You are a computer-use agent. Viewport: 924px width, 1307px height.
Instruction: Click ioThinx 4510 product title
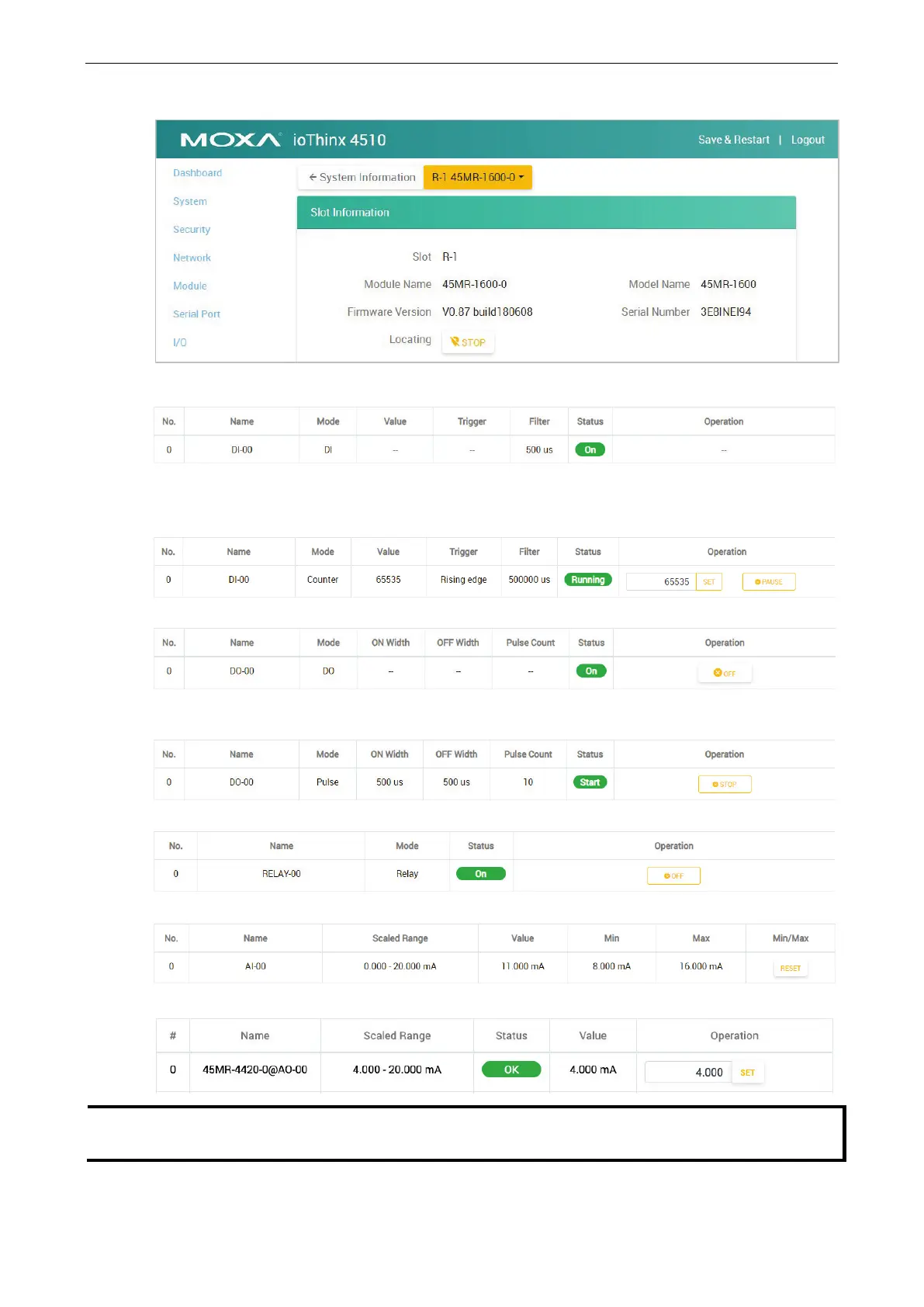(x=339, y=140)
